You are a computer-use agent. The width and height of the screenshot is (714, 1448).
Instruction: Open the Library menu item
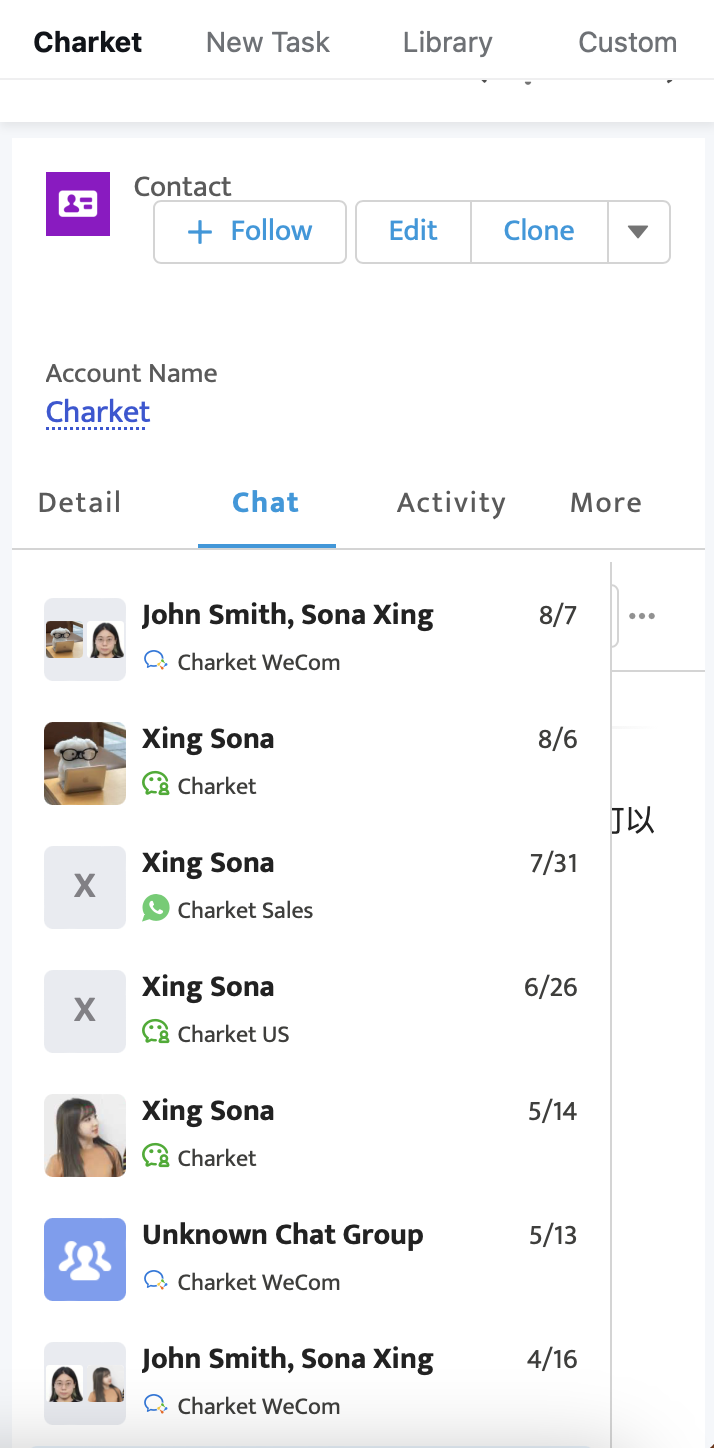447,42
